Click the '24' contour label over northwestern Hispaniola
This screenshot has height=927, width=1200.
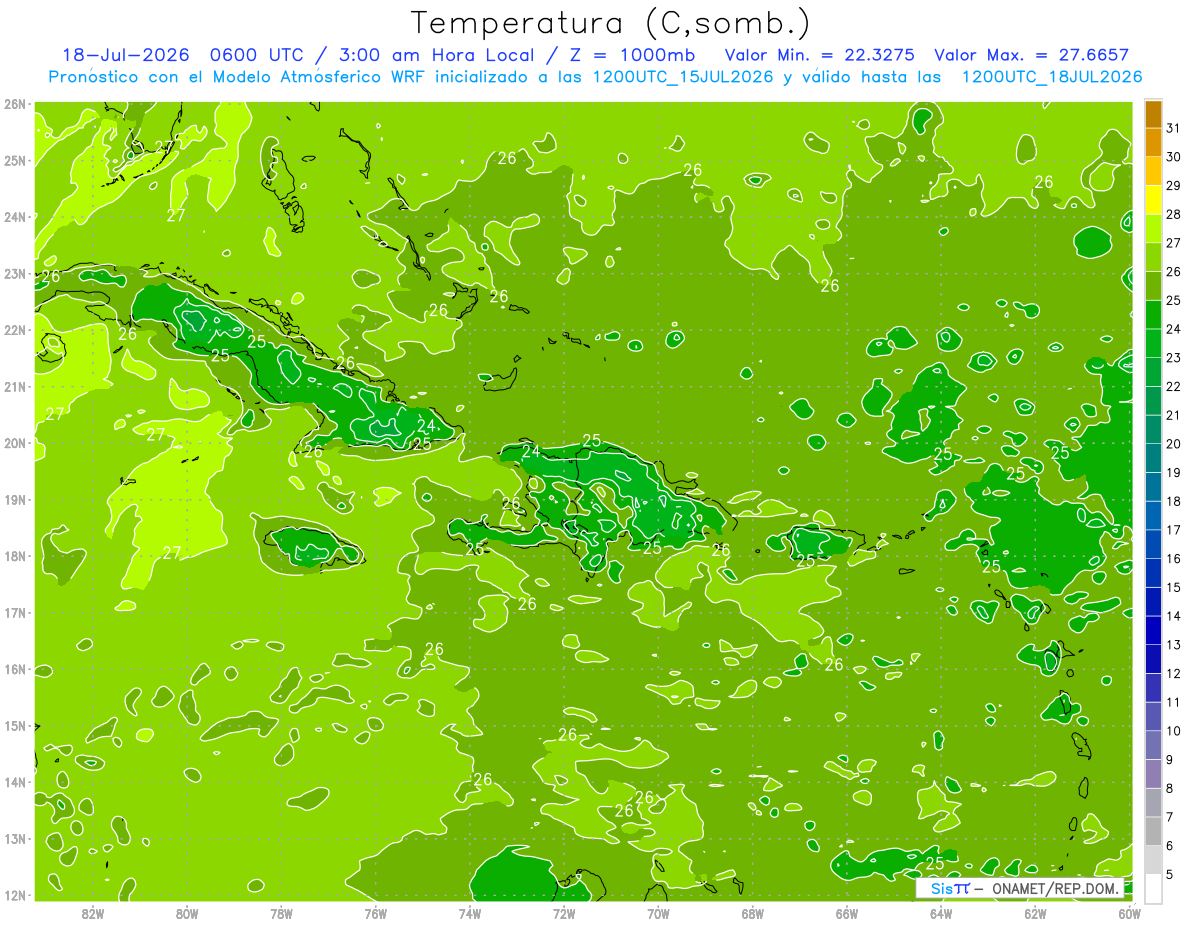[x=531, y=452]
